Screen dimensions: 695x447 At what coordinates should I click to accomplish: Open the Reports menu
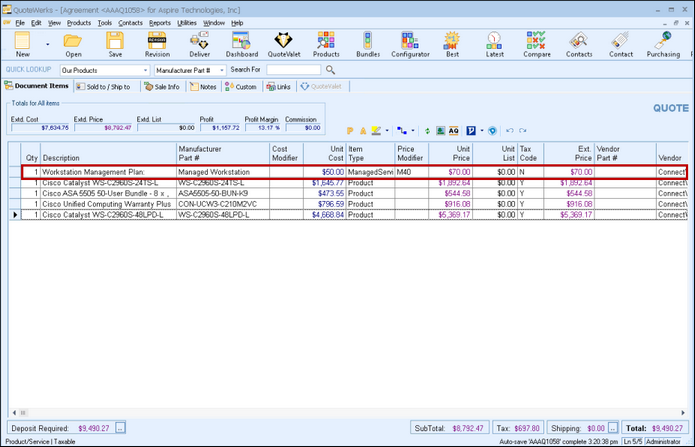(x=159, y=21)
